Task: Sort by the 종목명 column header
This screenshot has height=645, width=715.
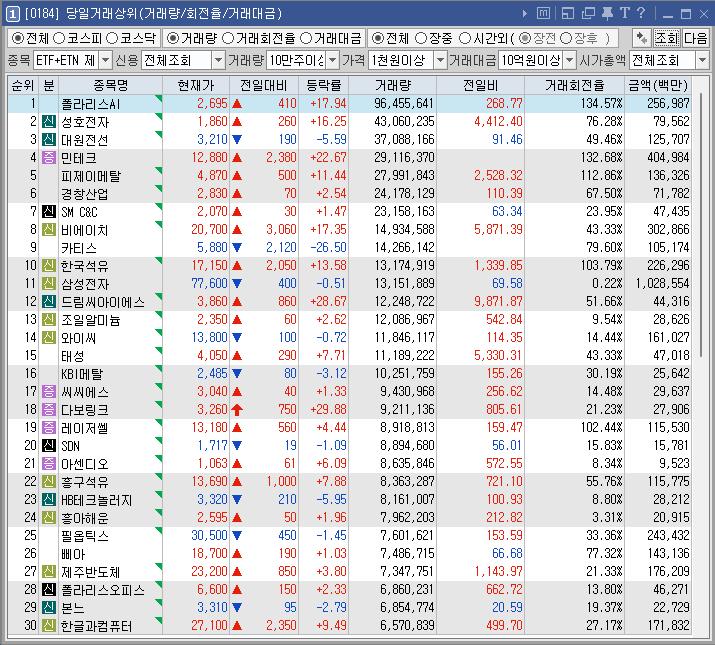Action: pyautogui.click(x=110, y=85)
